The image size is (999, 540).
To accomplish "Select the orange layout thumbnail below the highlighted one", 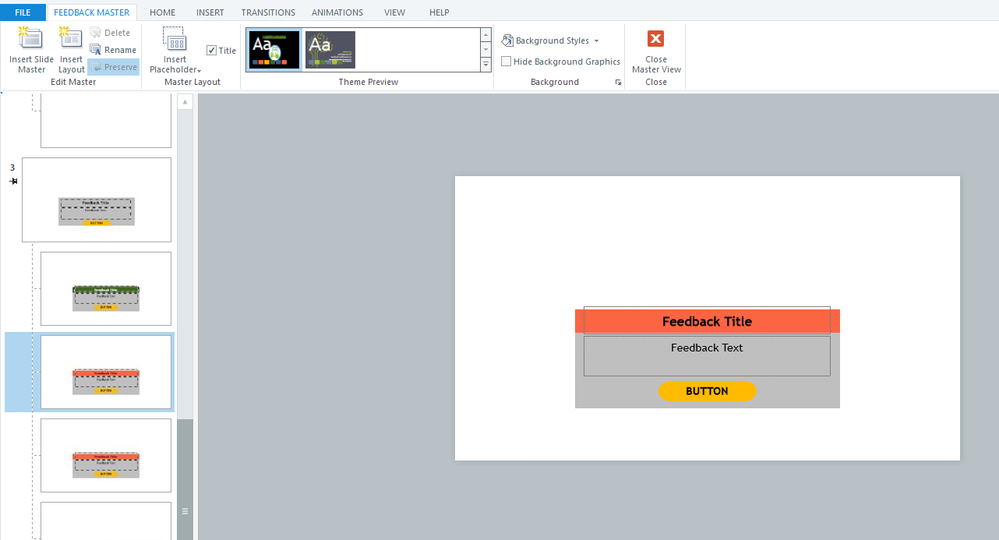I will point(106,455).
